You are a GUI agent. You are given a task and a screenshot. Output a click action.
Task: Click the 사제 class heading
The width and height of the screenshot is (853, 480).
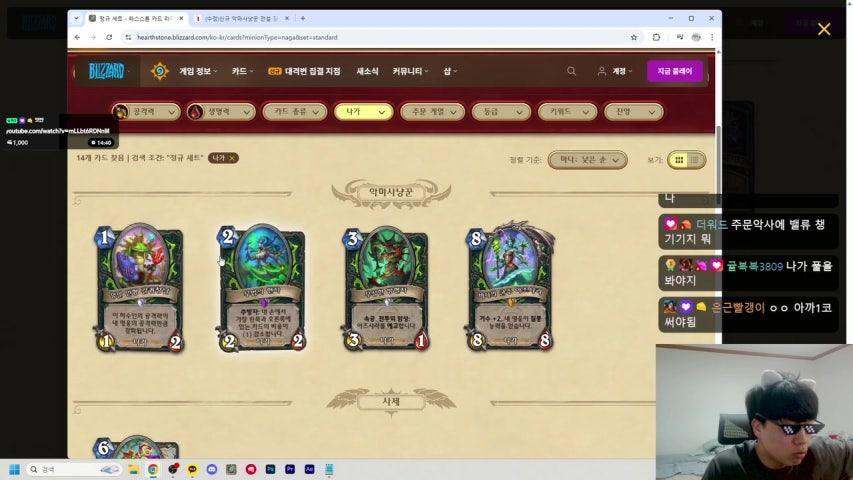pyautogui.click(x=391, y=402)
